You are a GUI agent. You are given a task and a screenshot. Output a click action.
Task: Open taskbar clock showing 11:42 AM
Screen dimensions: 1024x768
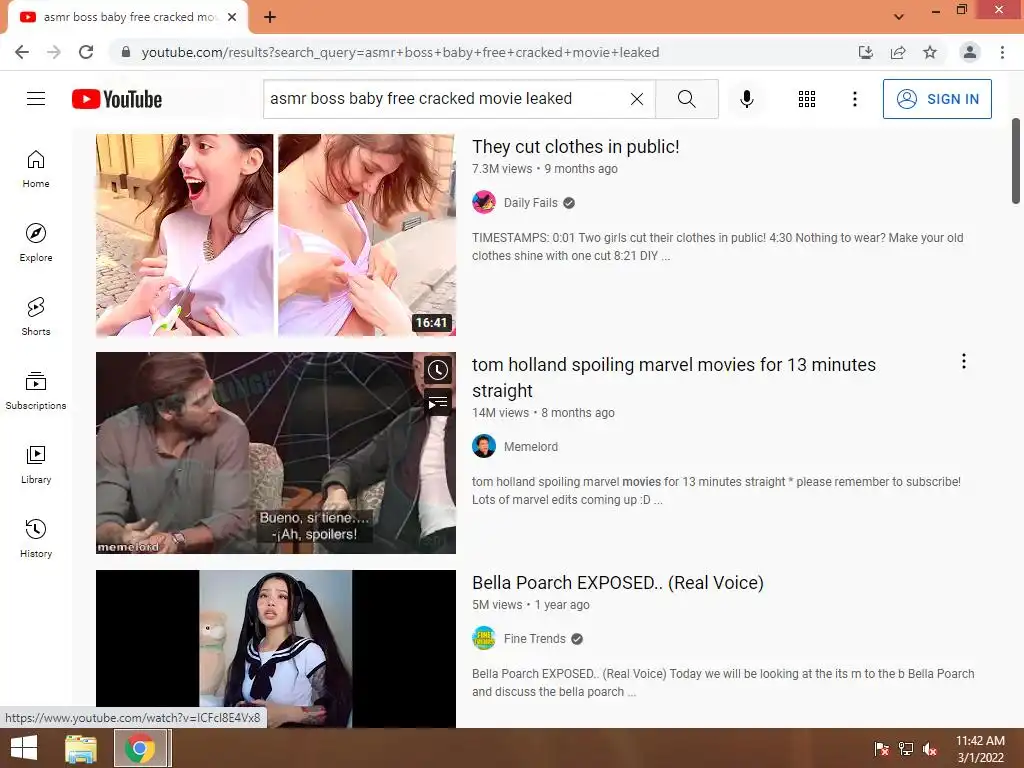[980, 749]
